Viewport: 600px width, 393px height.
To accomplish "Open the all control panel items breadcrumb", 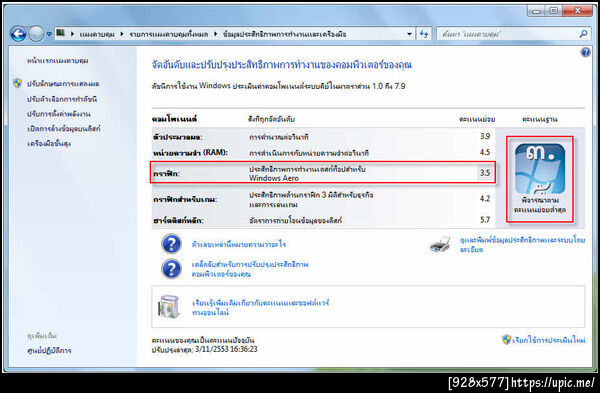I will click(168, 34).
